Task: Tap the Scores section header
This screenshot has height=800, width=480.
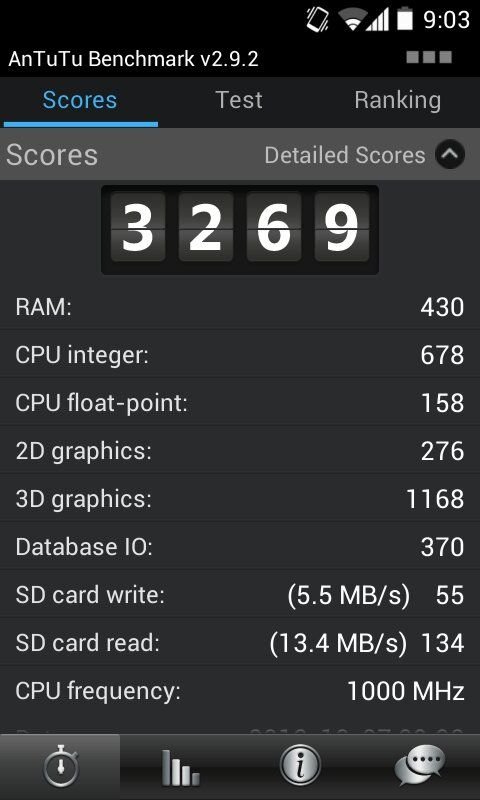Action: pyautogui.click(x=52, y=155)
